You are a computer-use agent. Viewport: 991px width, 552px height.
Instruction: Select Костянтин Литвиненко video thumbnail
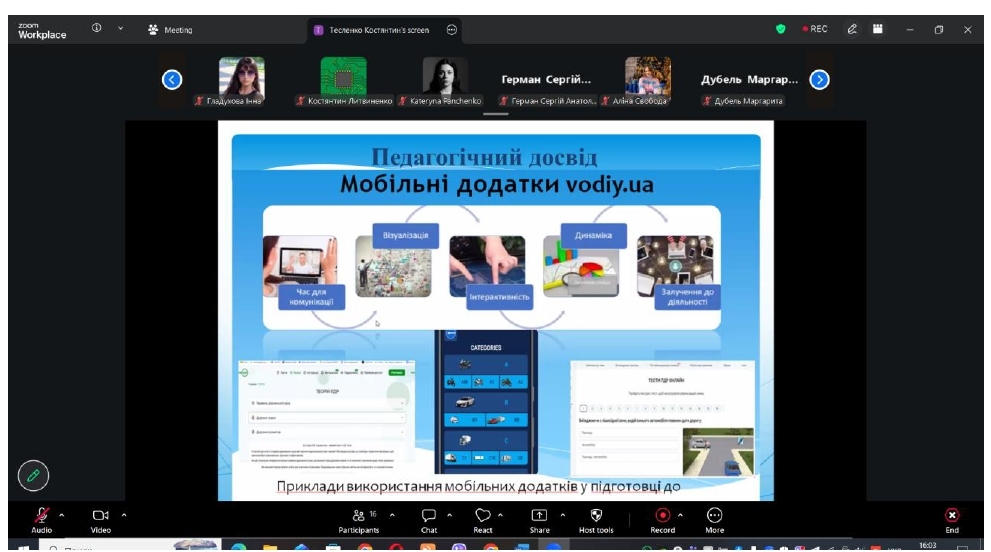tap(343, 81)
